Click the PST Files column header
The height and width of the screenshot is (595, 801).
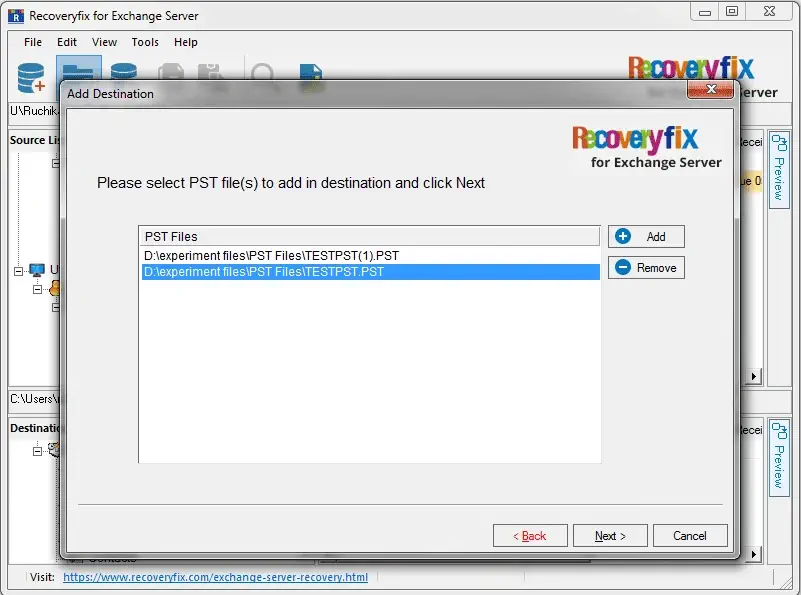[369, 236]
